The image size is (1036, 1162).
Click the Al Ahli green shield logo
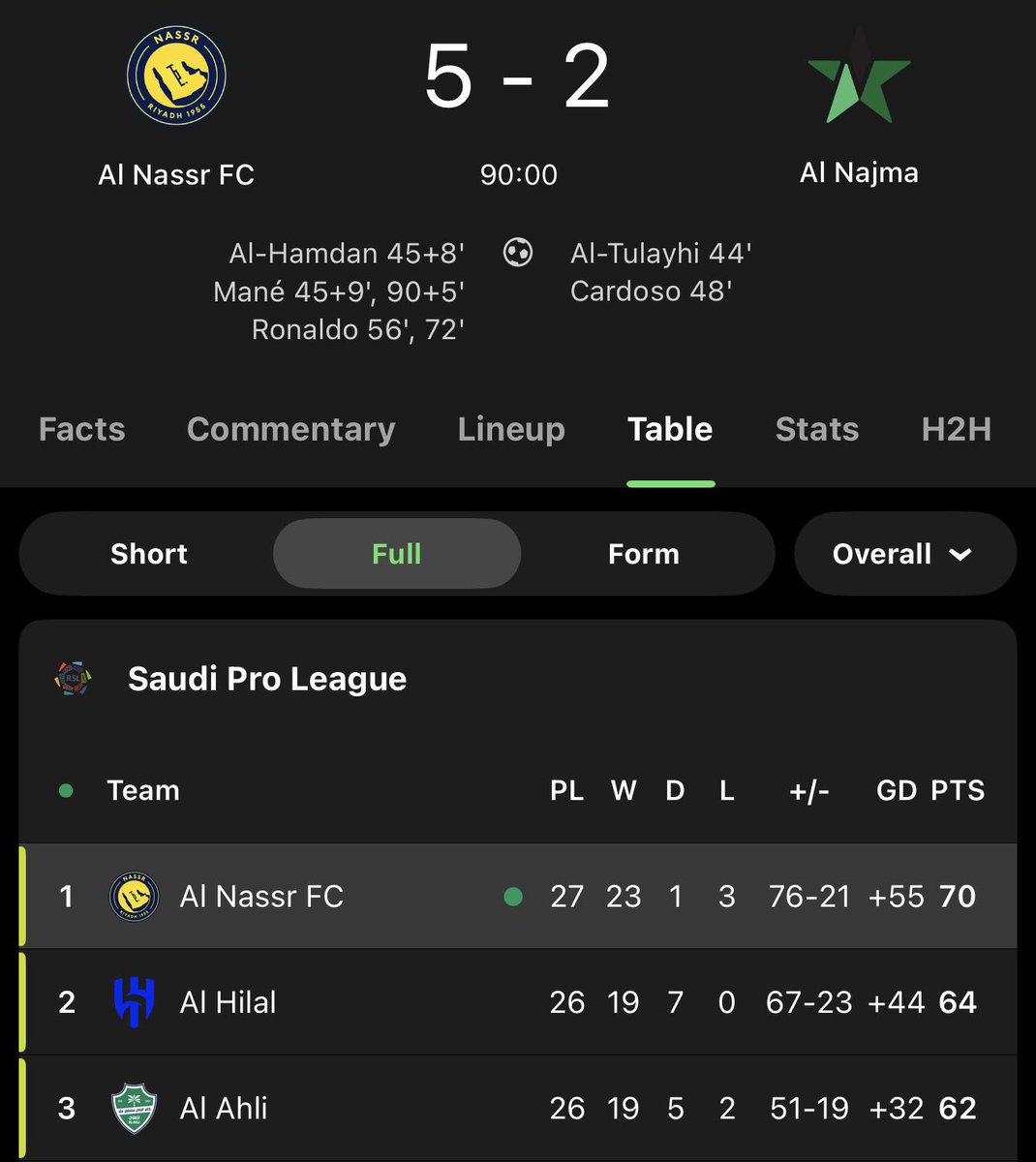[134, 1108]
